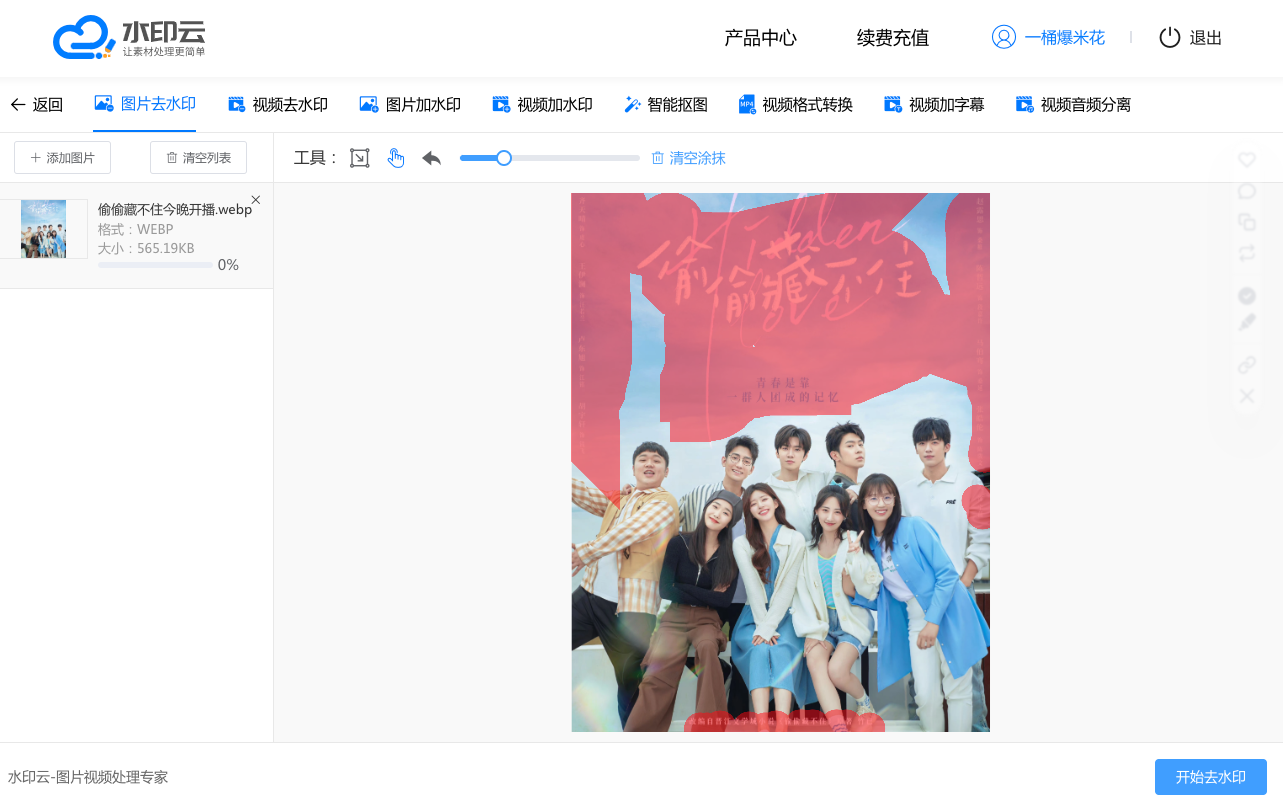
Task: Click the faint X icon in the floating bar
Action: [x=1247, y=396]
